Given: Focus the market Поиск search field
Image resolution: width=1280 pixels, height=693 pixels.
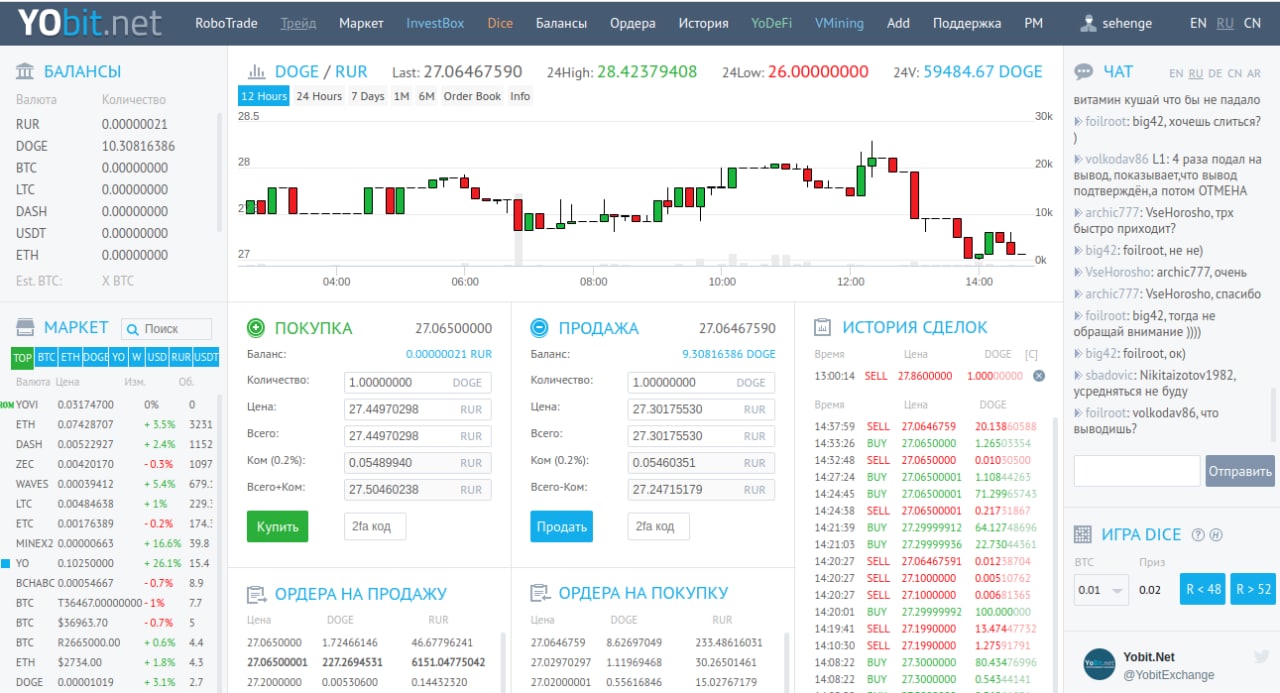Looking at the screenshot, I should (x=166, y=329).
